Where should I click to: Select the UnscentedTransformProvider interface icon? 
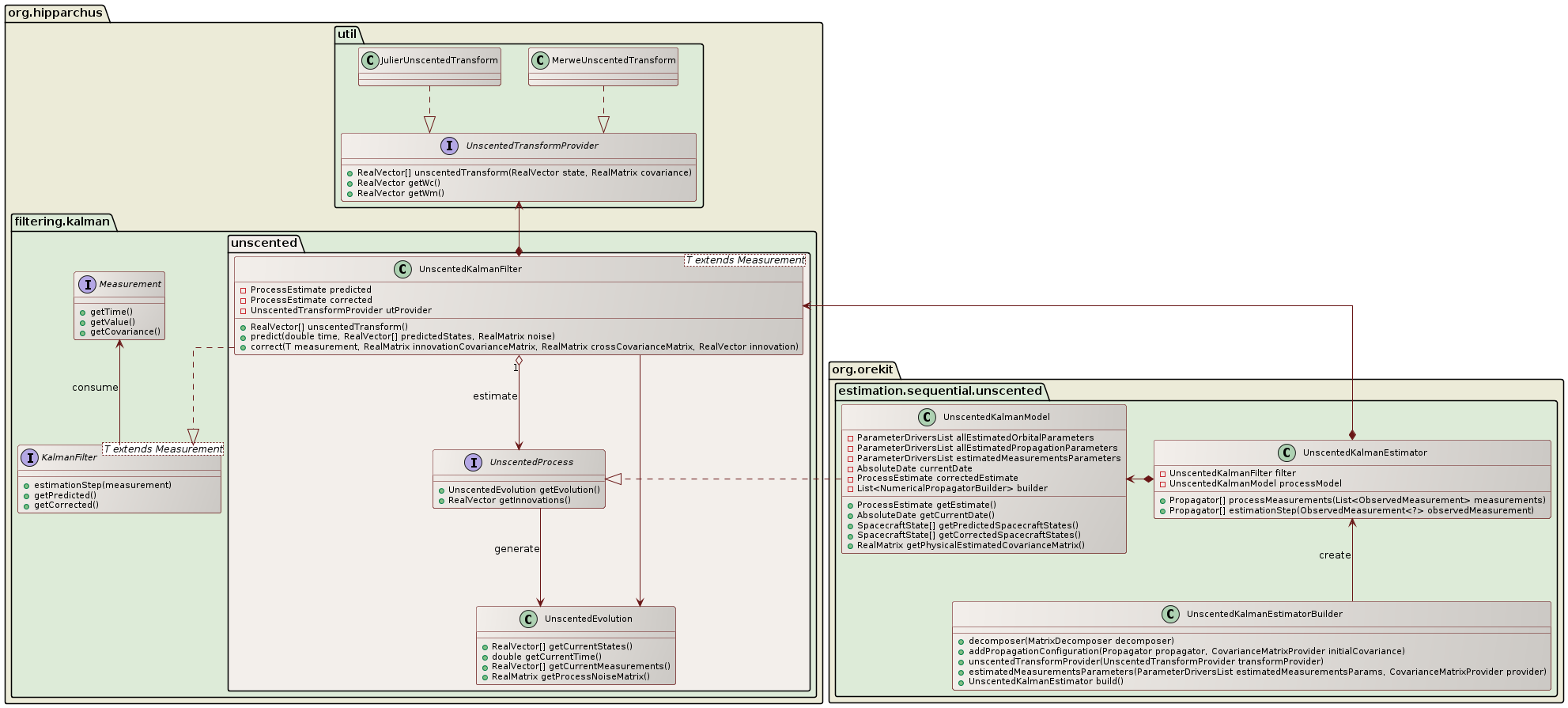(x=450, y=146)
